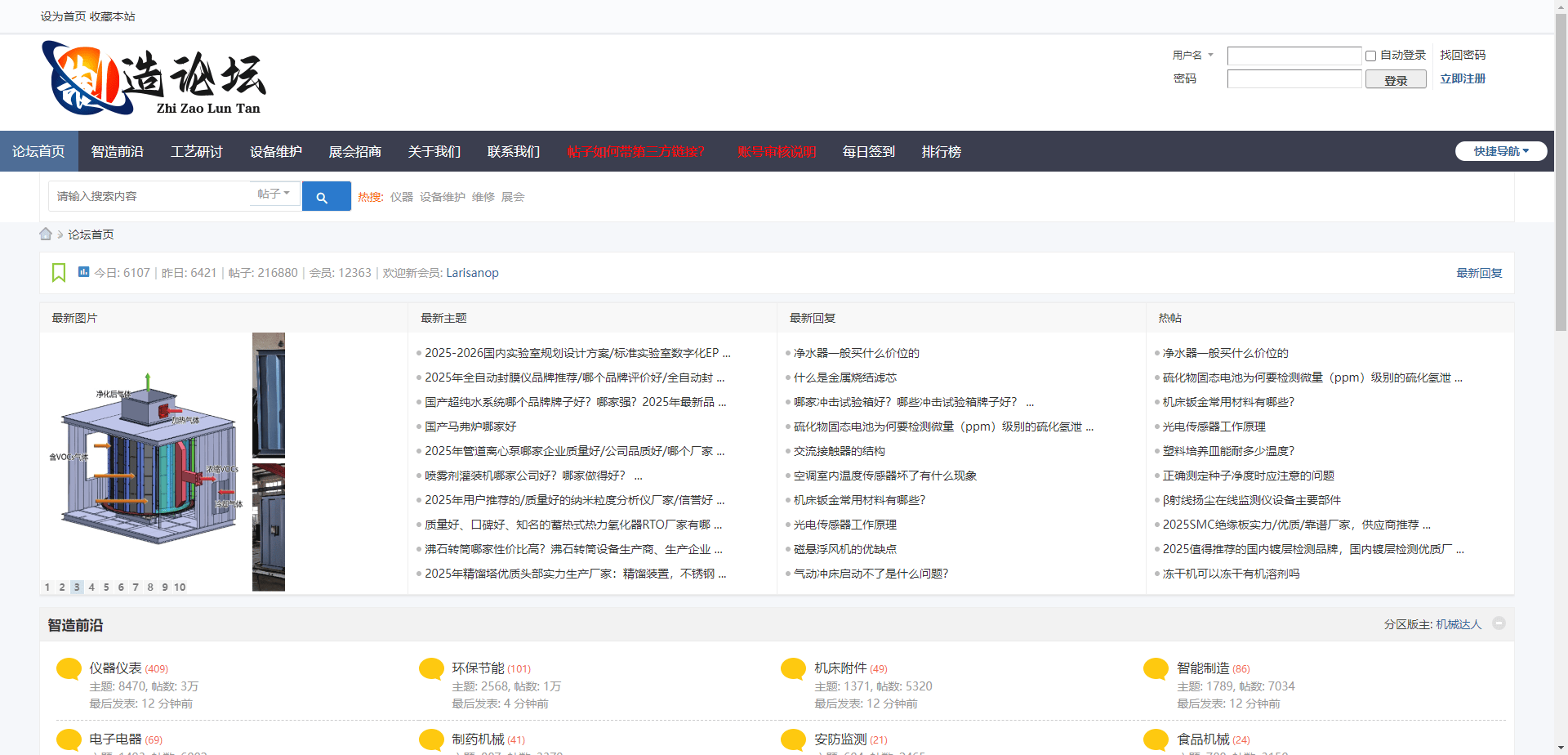The height and width of the screenshot is (755, 1568).
Task: Click the 智能制造 forum bubble icon
Action: pos(1156,669)
